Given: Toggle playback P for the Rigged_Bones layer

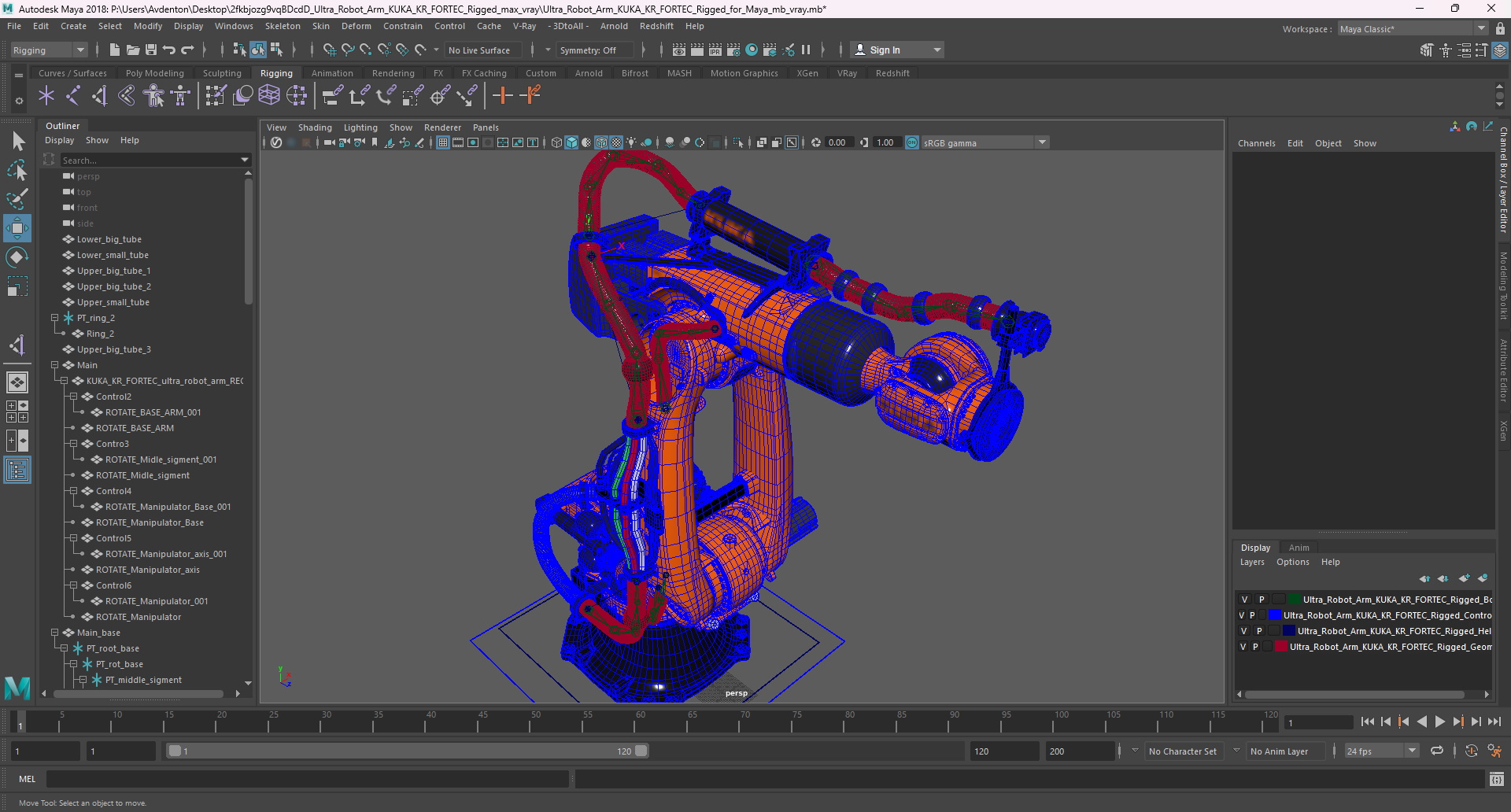Looking at the screenshot, I should (1262, 600).
